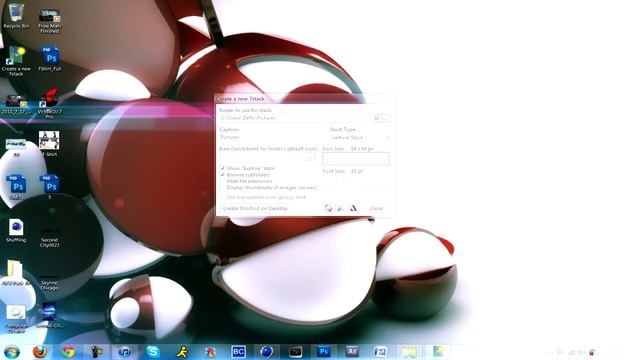
Task: Select the TShirt_Full Photoshop file icon
Action: tap(49, 59)
